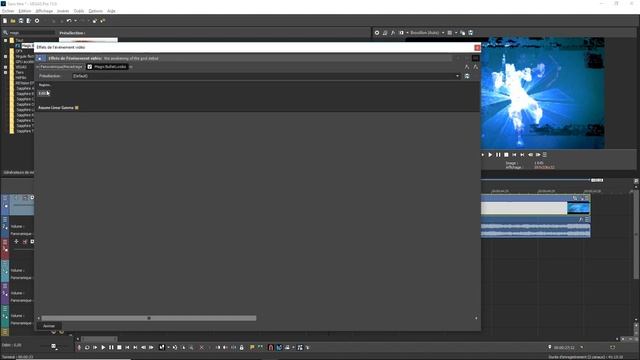Image resolution: width=640 pixels, height=360 pixels.
Task: Open a project with the folder icon
Action: [x=13, y=20]
